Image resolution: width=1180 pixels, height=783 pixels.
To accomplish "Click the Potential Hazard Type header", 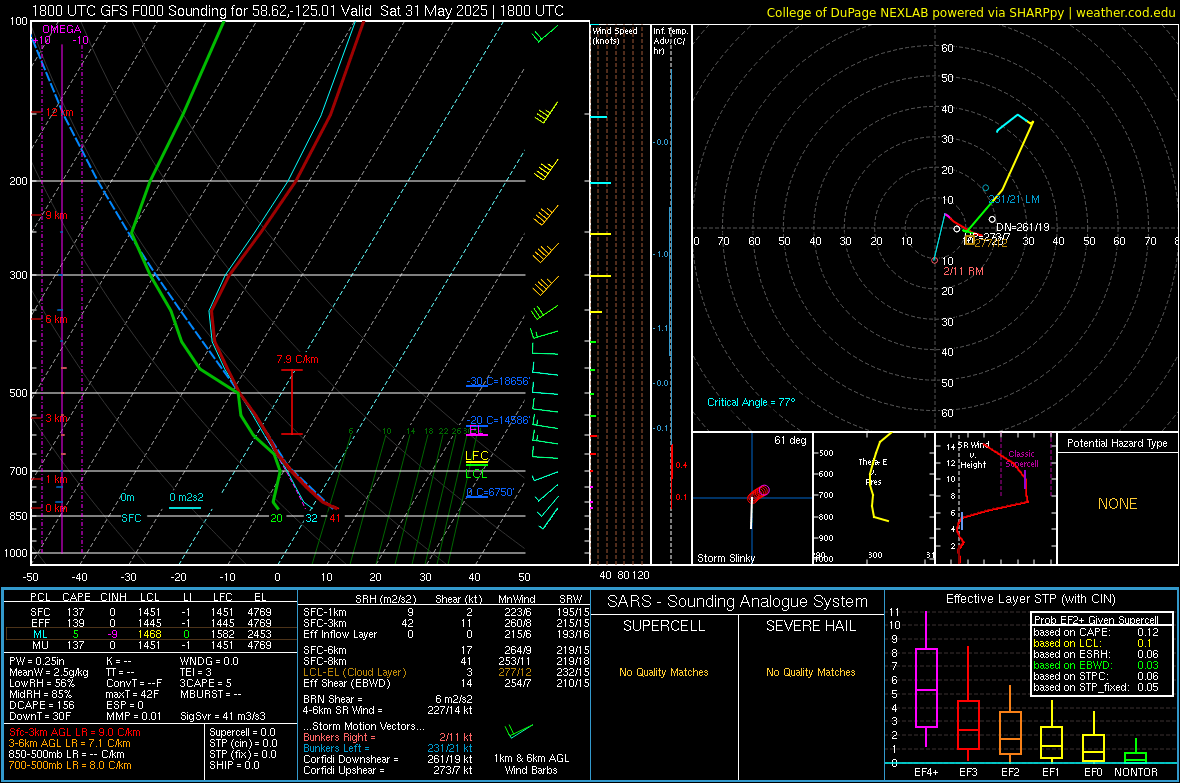I will point(1117,443).
